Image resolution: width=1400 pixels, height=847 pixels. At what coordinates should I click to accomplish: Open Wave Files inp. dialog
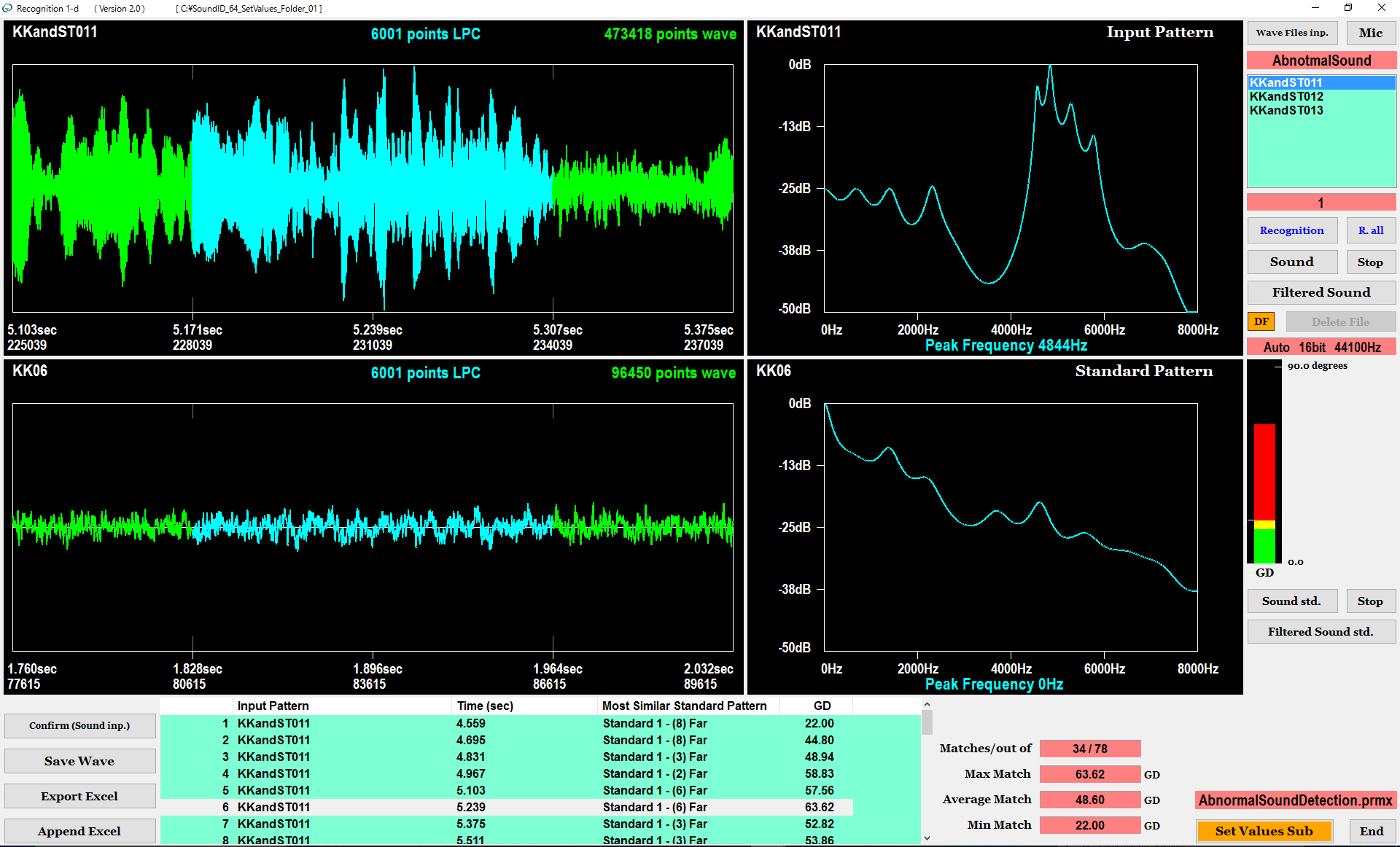click(x=1291, y=33)
